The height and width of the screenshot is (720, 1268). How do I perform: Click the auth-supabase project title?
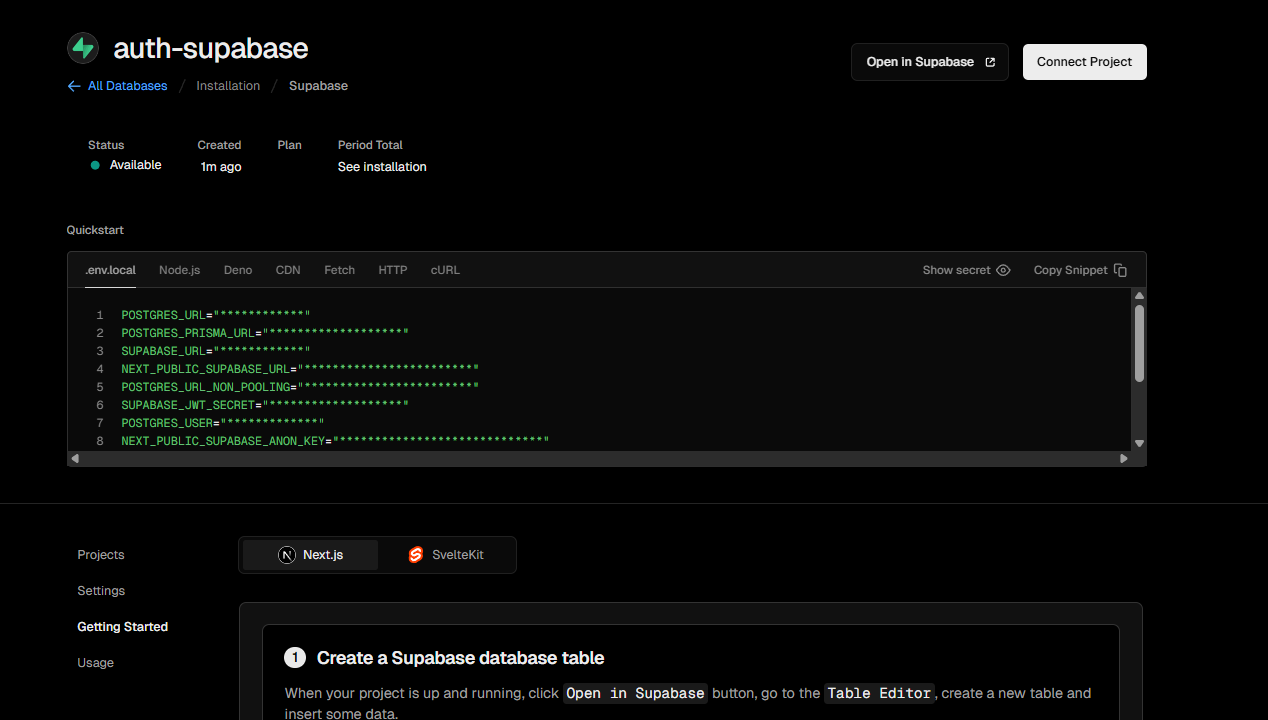pyautogui.click(x=211, y=48)
